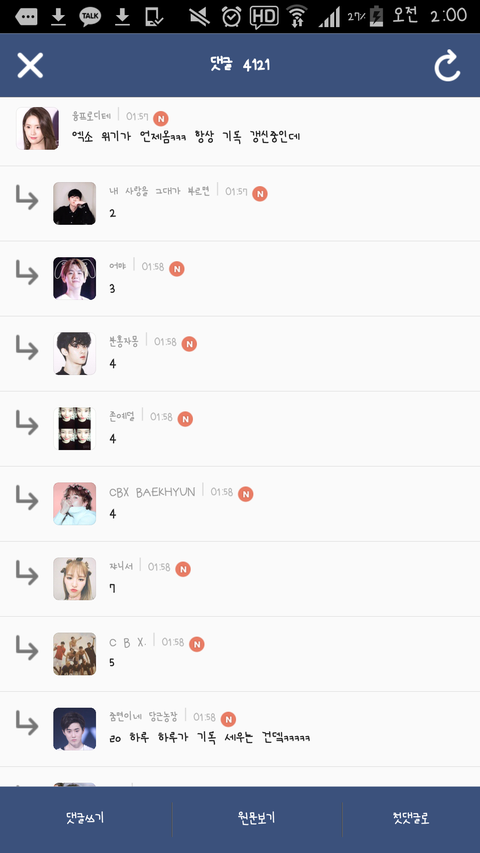480x853 pixels.
Task: Jump to first comment via 첫댓글로
Action: tap(411, 818)
